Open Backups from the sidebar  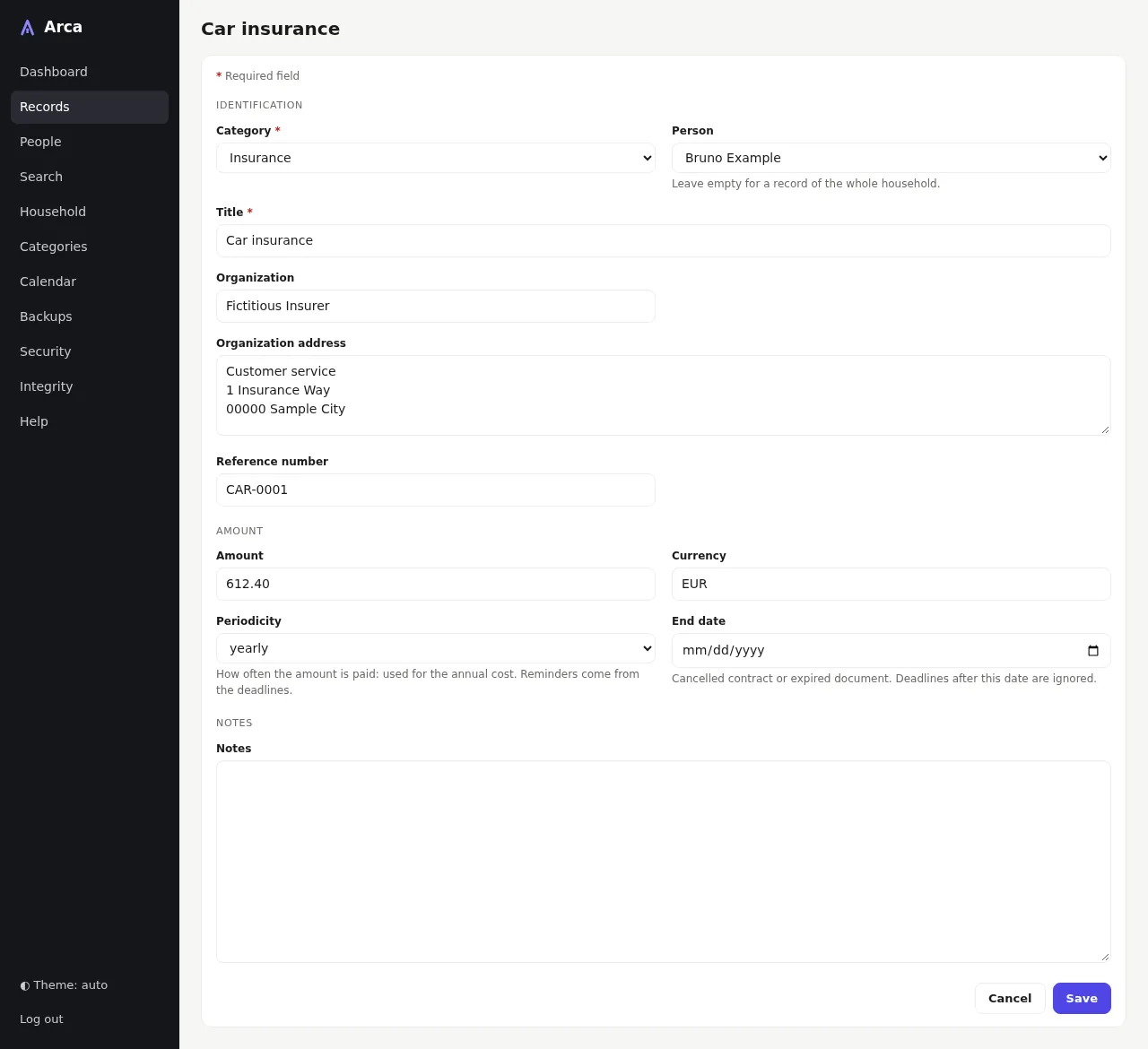click(x=90, y=316)
